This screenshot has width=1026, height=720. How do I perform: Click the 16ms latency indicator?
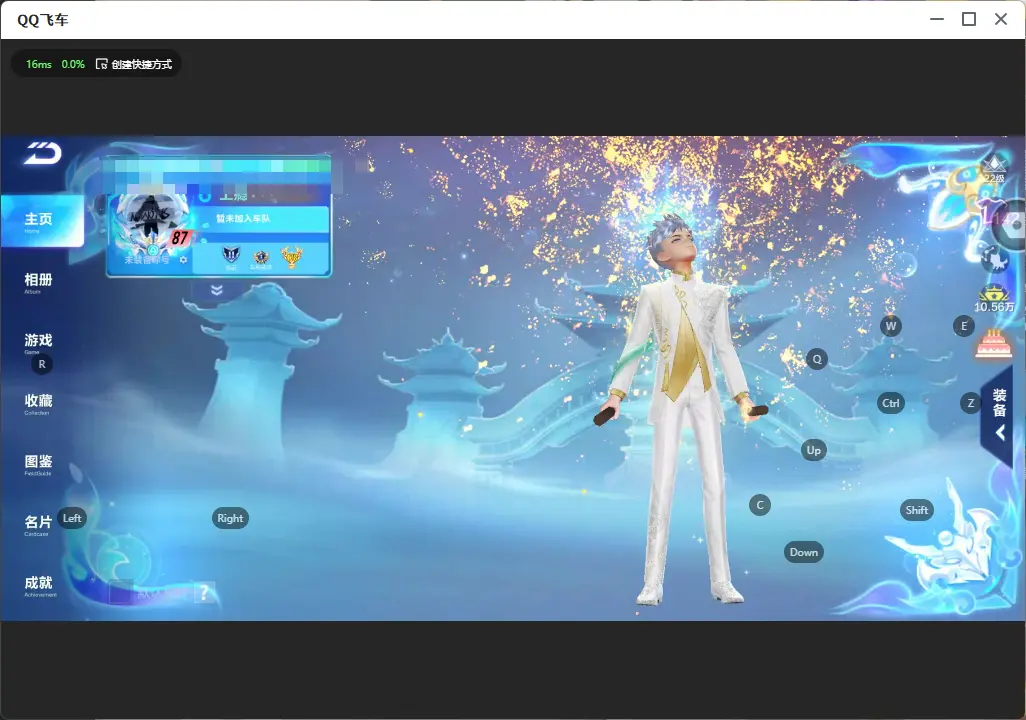pos(39,64)
